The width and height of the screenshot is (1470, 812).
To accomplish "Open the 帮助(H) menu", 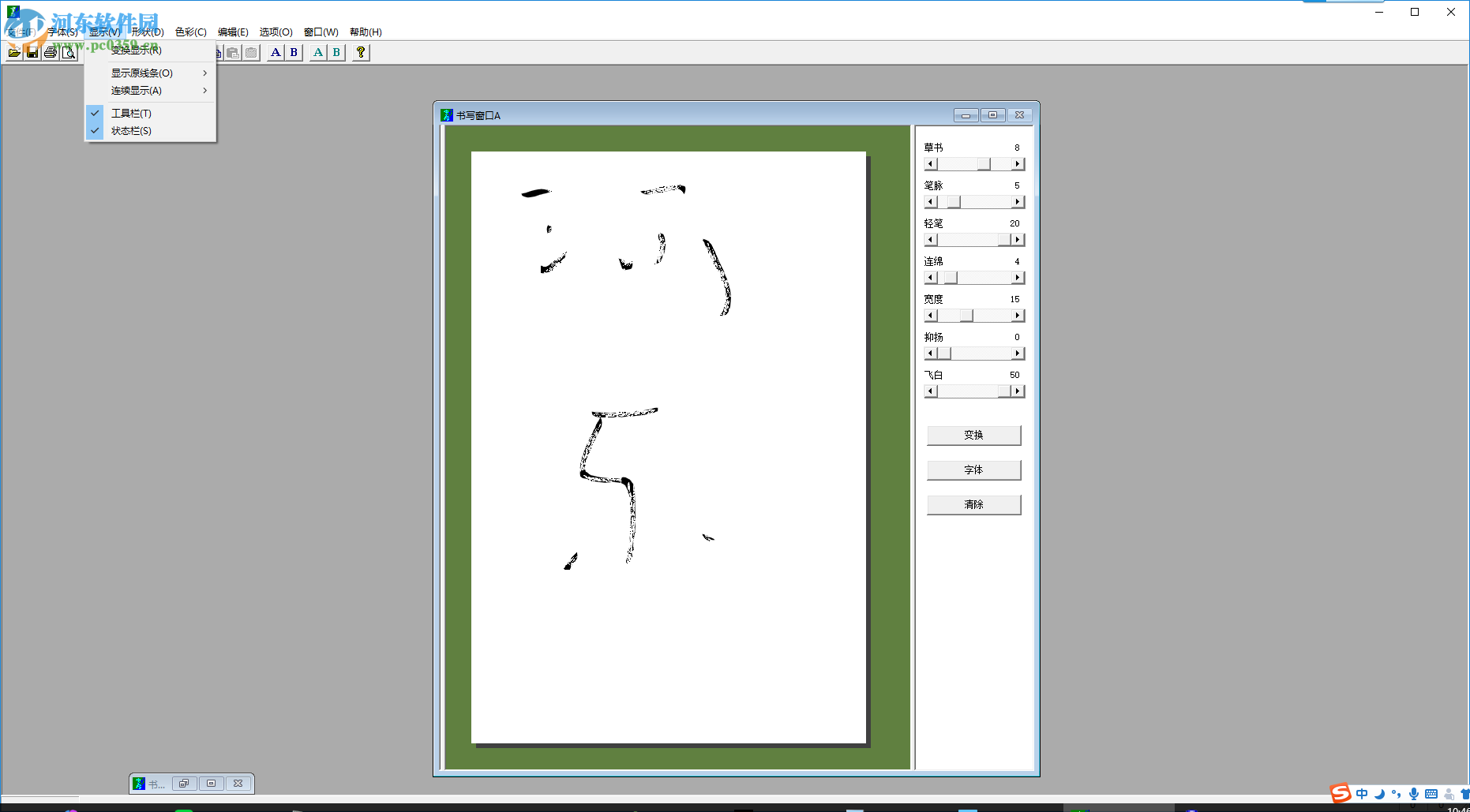I will 366,32.
